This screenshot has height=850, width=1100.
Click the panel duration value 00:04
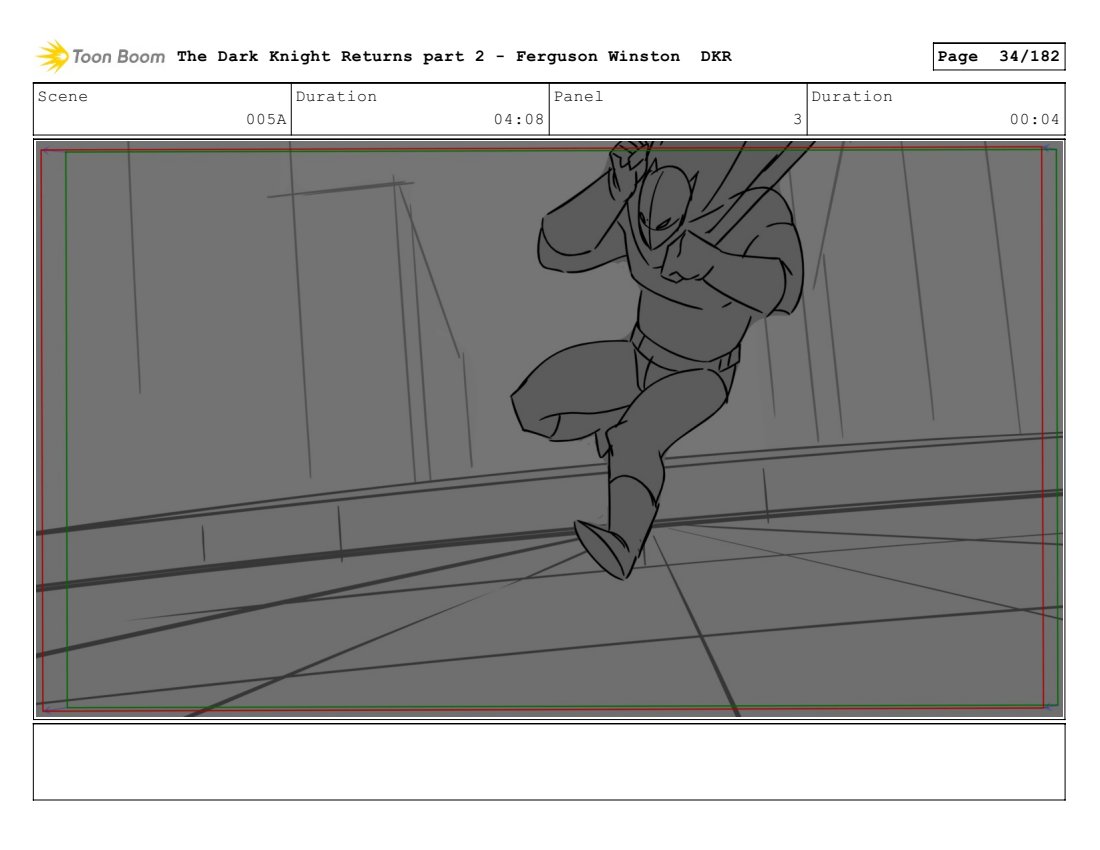click(x=1034, y=119)
